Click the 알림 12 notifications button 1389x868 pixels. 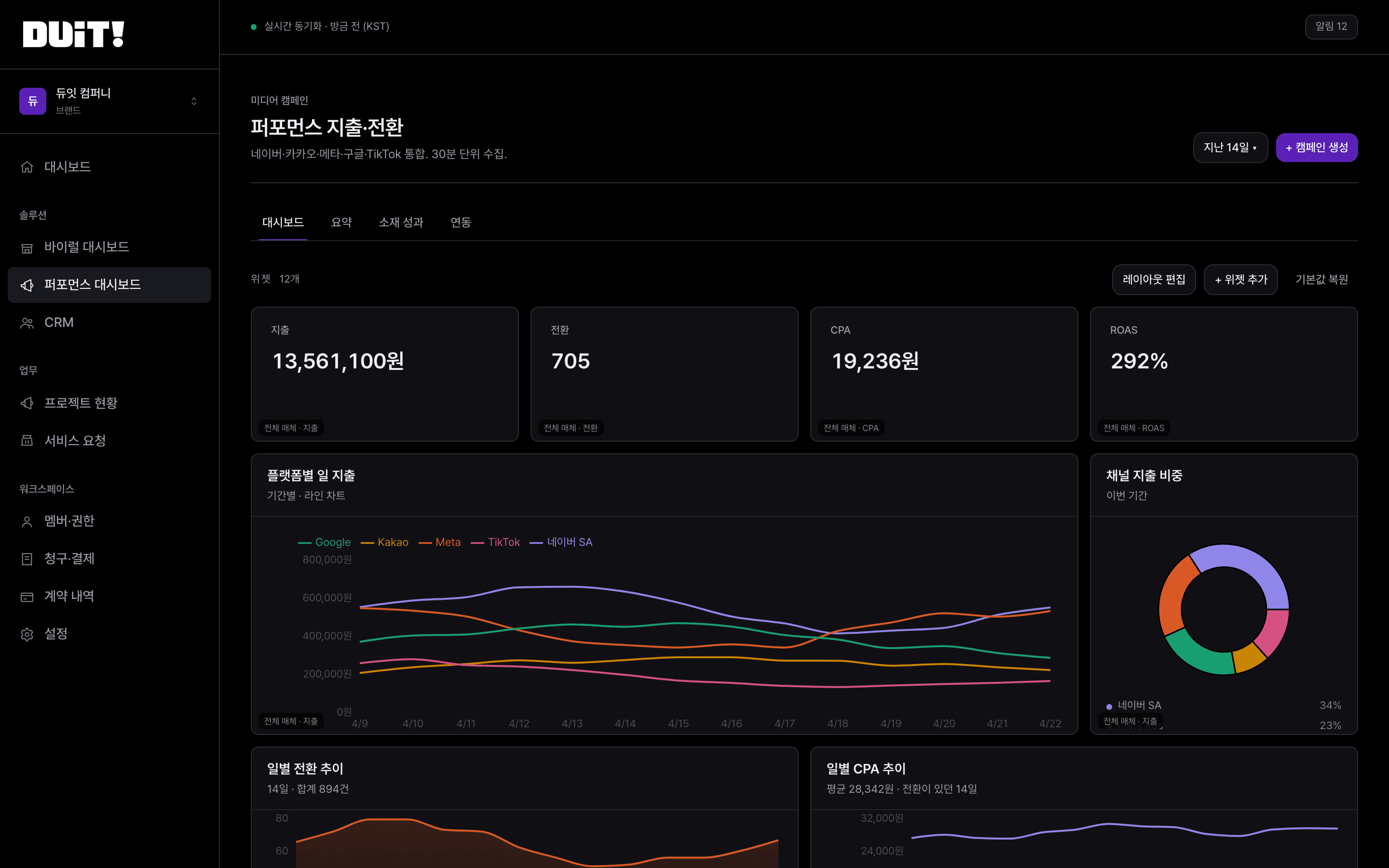(x=1331, y=27)
